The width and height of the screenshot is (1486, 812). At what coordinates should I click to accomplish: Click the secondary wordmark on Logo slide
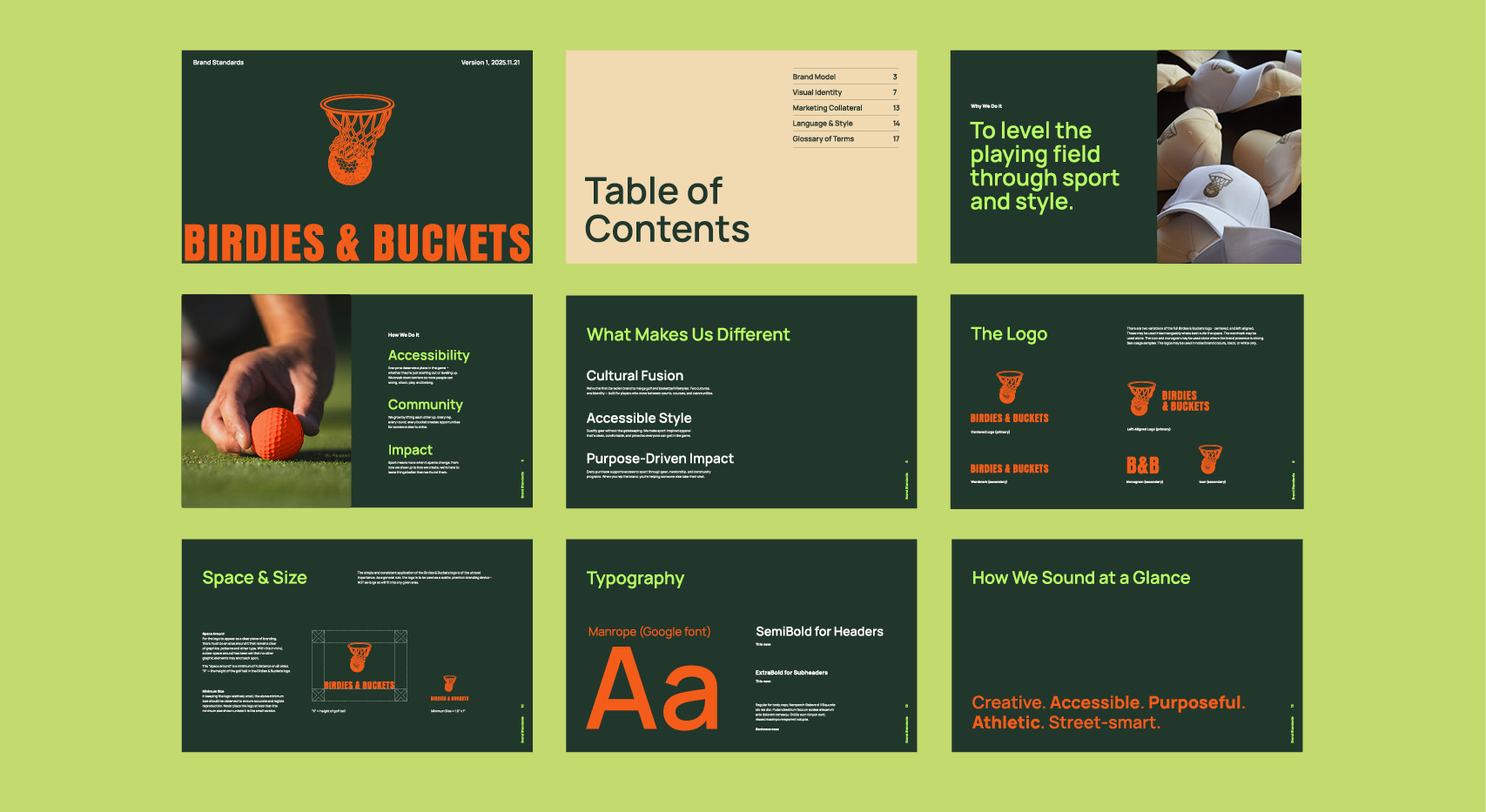pyautogui.click(x=1009, y=469)
